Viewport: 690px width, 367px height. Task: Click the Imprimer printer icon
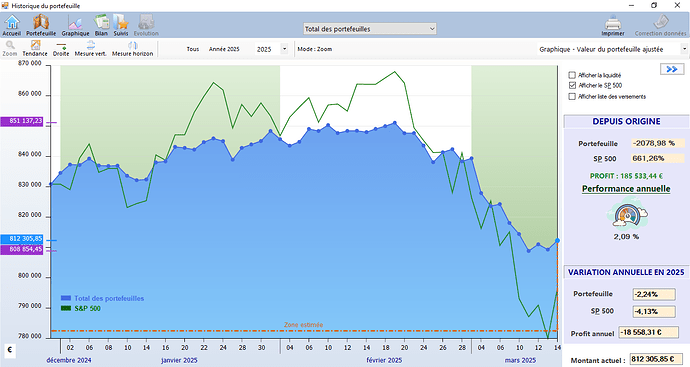pos(613,26)
